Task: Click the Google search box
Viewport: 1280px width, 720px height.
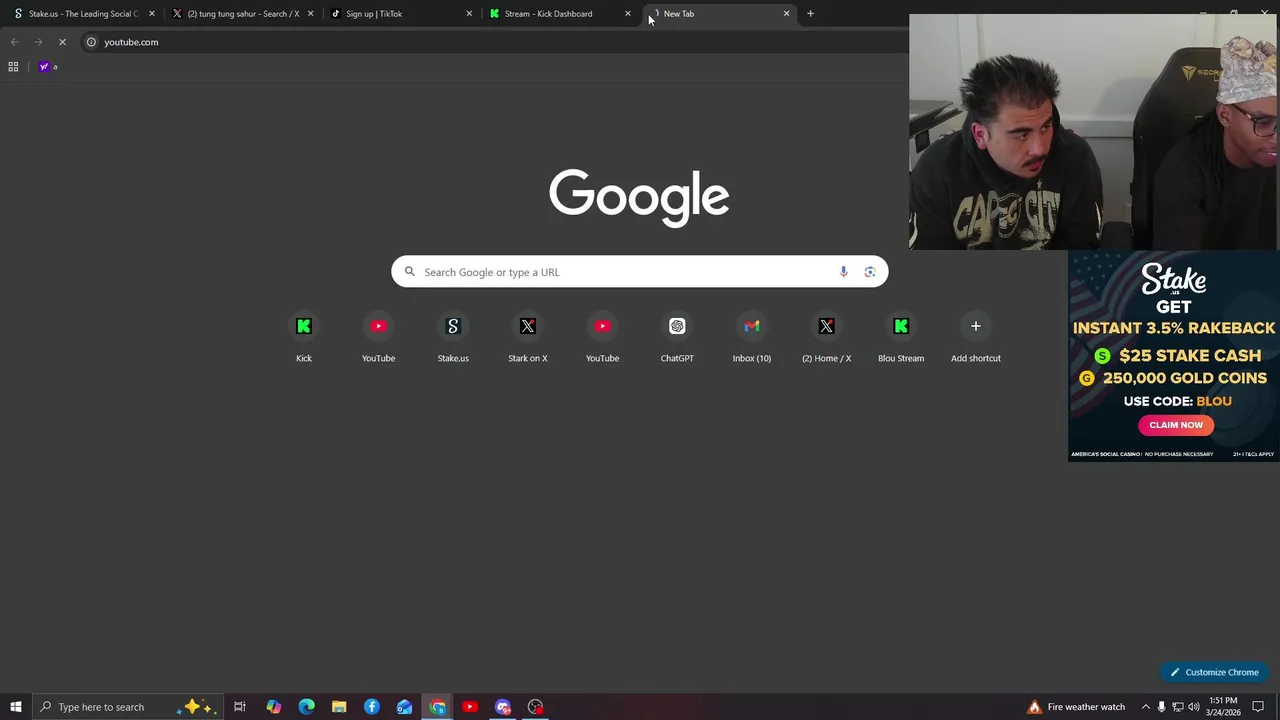Action: (x=640, y=272)
